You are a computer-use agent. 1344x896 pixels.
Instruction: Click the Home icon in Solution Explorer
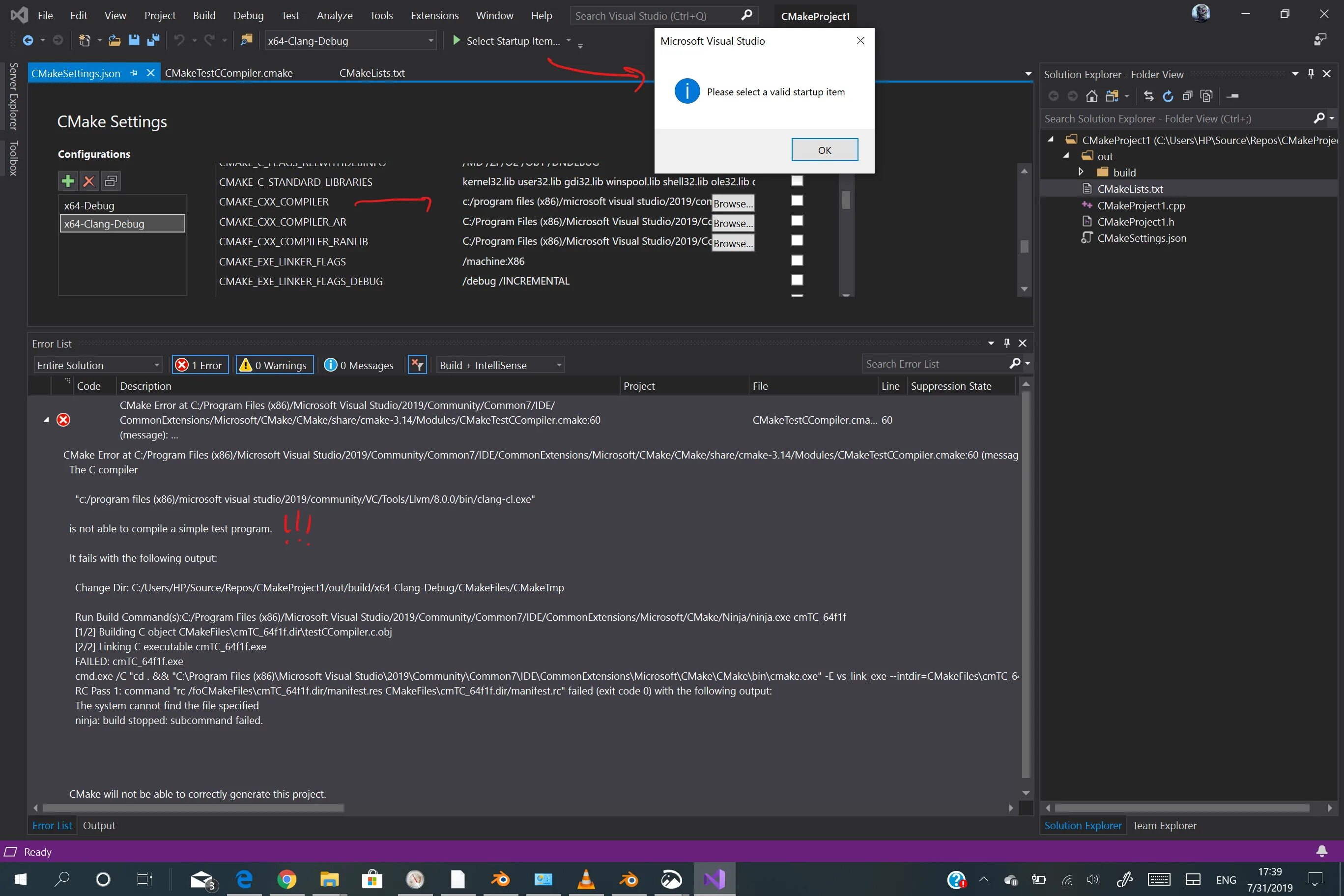[x=1091, y=96]
